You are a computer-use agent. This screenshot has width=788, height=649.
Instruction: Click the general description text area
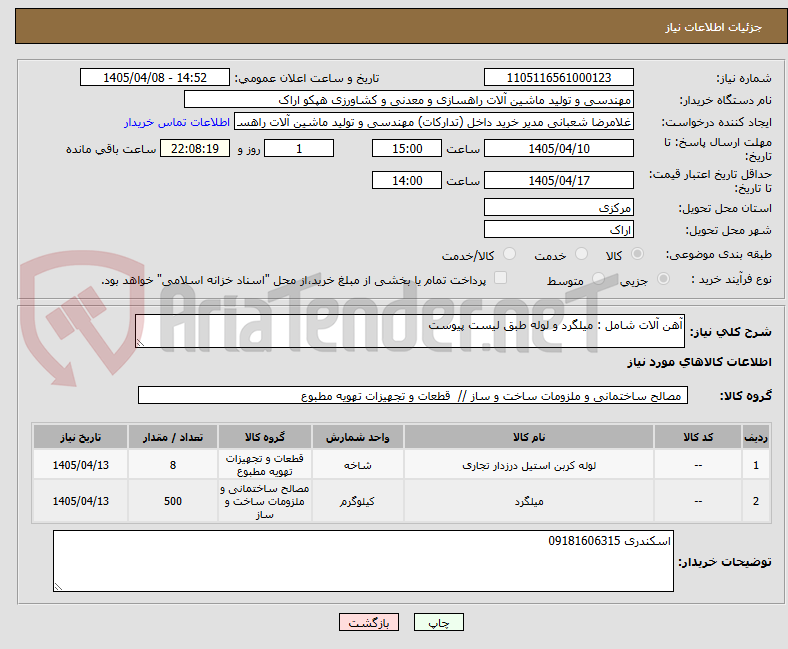[410, 331]
